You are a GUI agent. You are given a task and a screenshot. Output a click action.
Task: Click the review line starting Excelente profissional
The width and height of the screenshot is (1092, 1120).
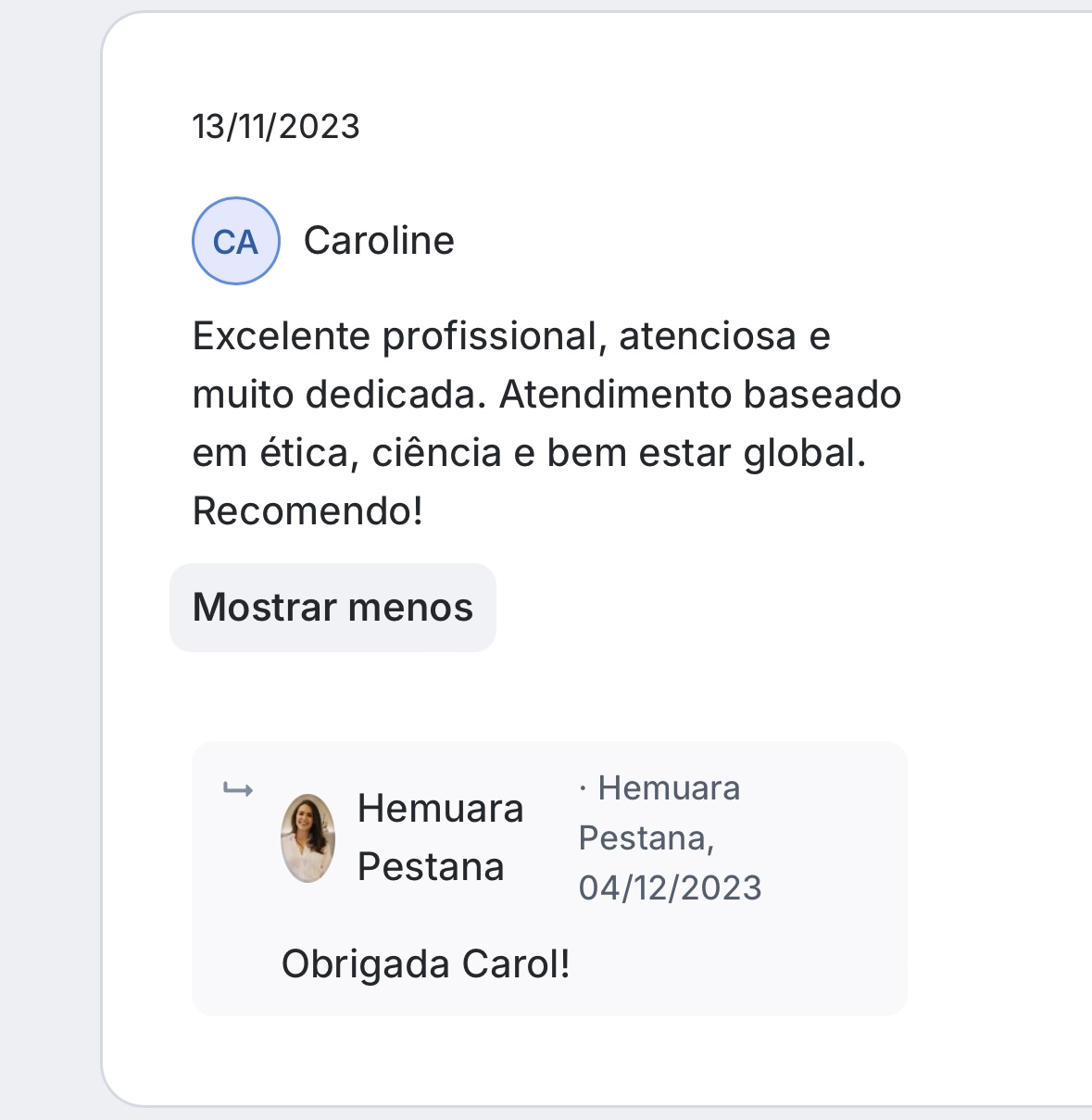pyautogui.click(x=510, y=336)
